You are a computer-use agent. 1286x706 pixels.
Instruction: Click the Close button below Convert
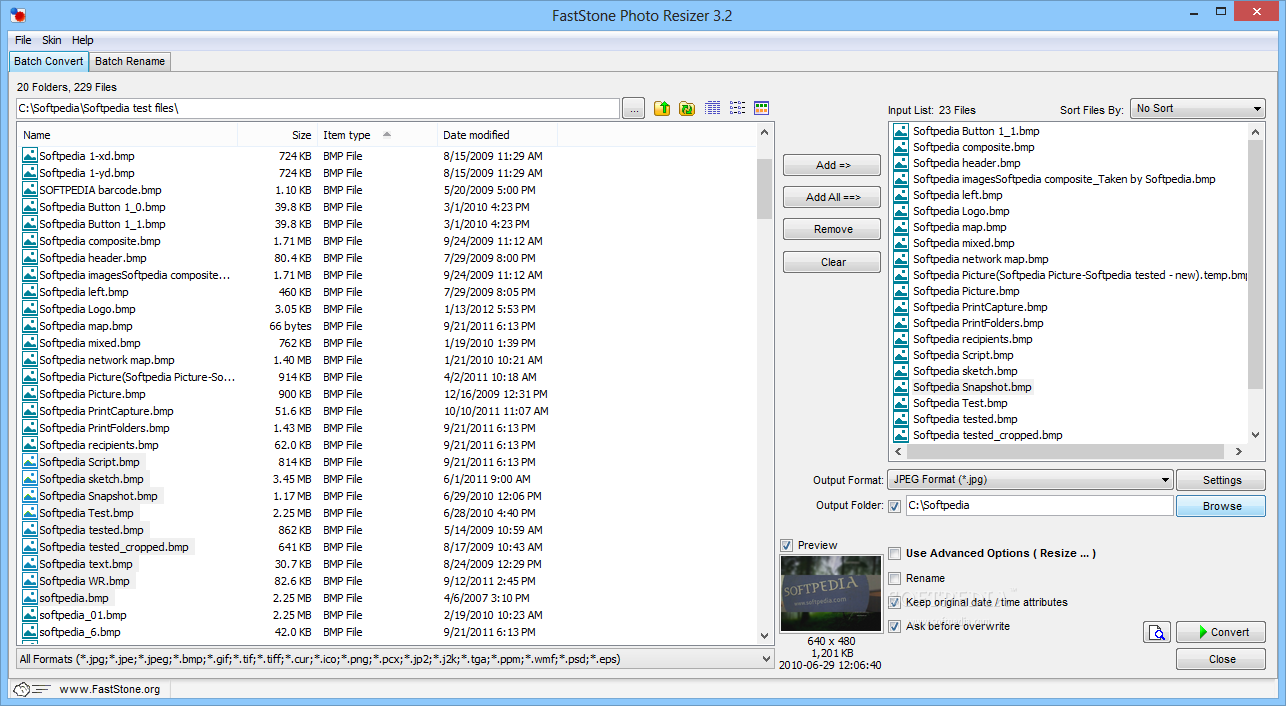1221,659
